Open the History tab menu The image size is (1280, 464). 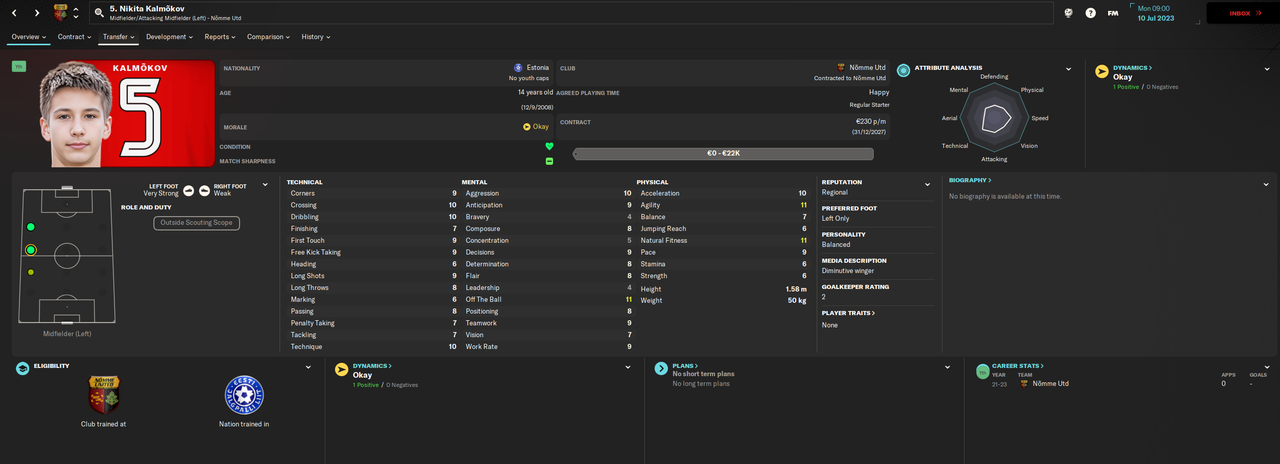[x=316, y=37]
